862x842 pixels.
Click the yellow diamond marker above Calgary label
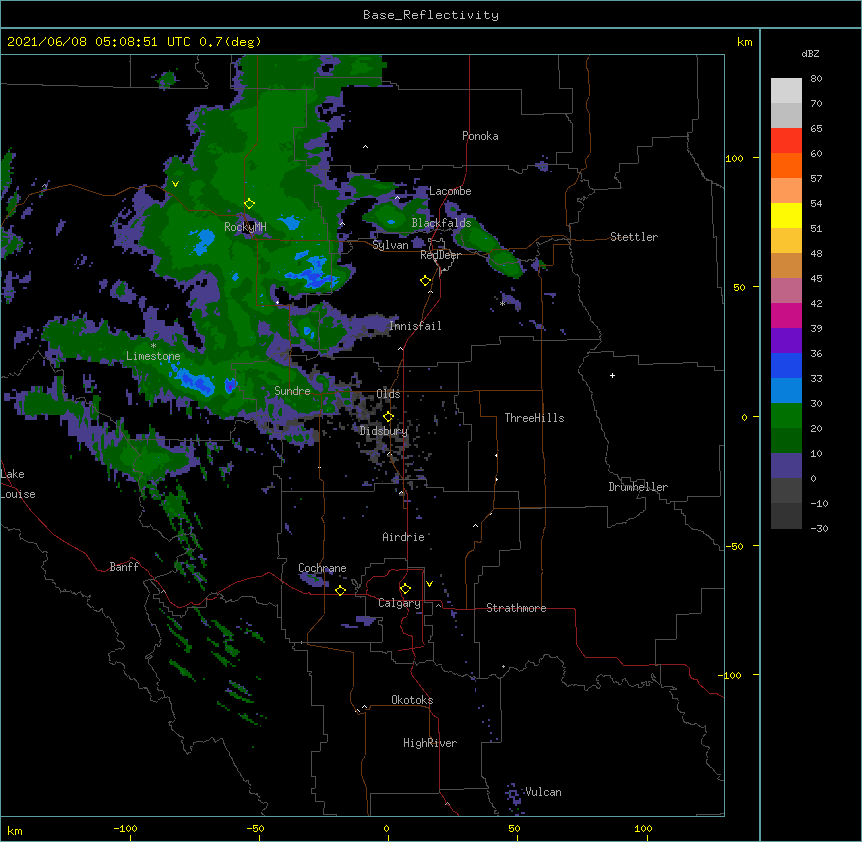pos(405,589)
